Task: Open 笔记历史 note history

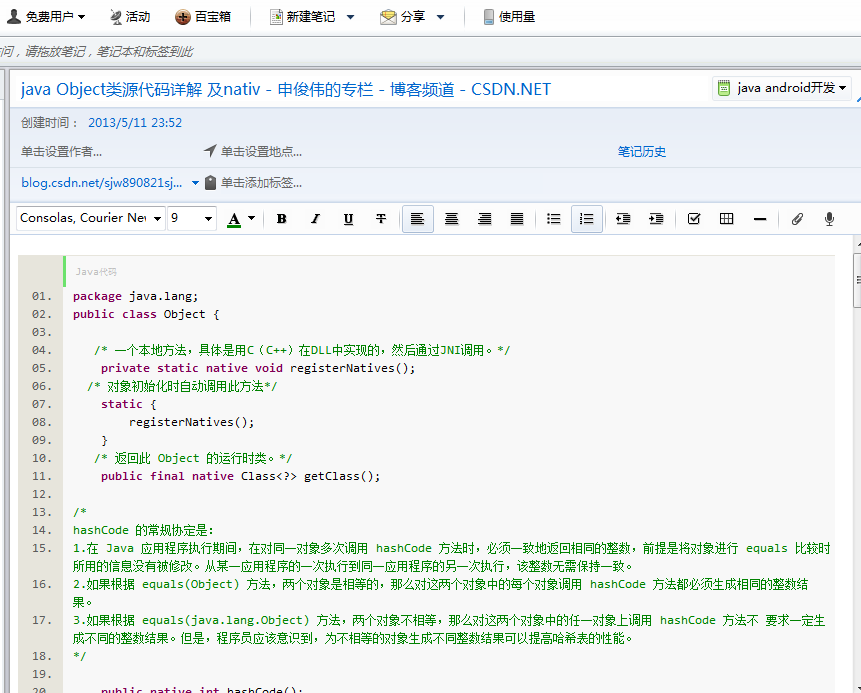Action: 641,152
